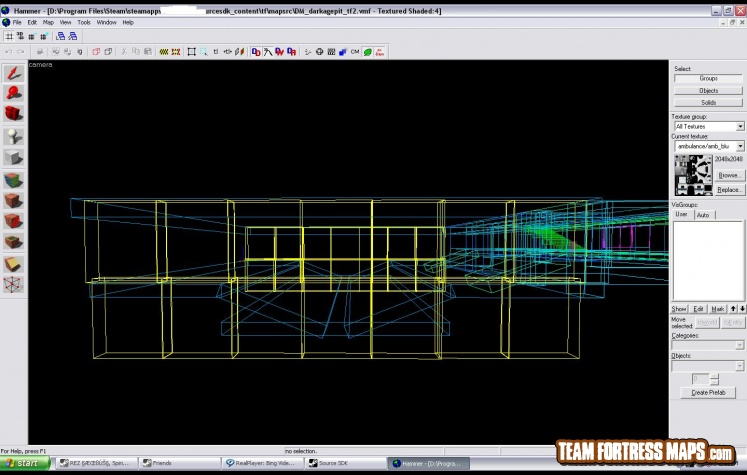Click the Paste toolbar icon
This screenshot has height=475, width=747.
(x=148, y=52)
